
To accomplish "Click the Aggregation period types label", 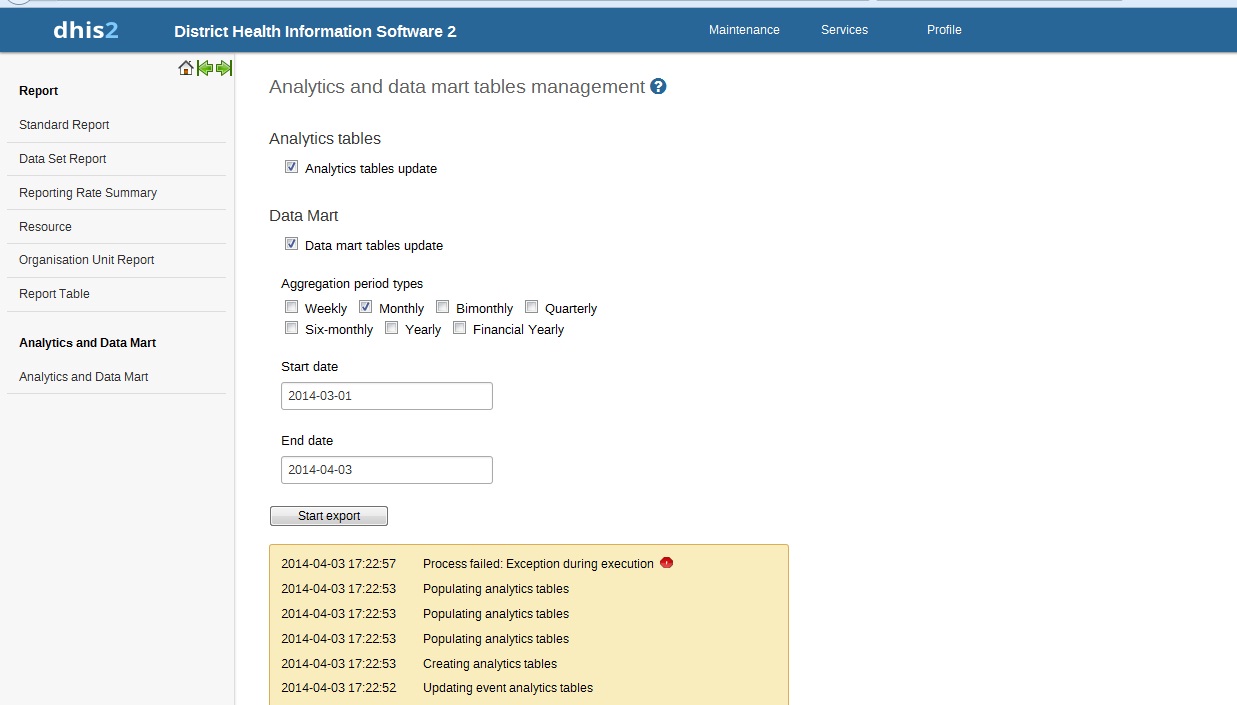I will tap(352, 284).
